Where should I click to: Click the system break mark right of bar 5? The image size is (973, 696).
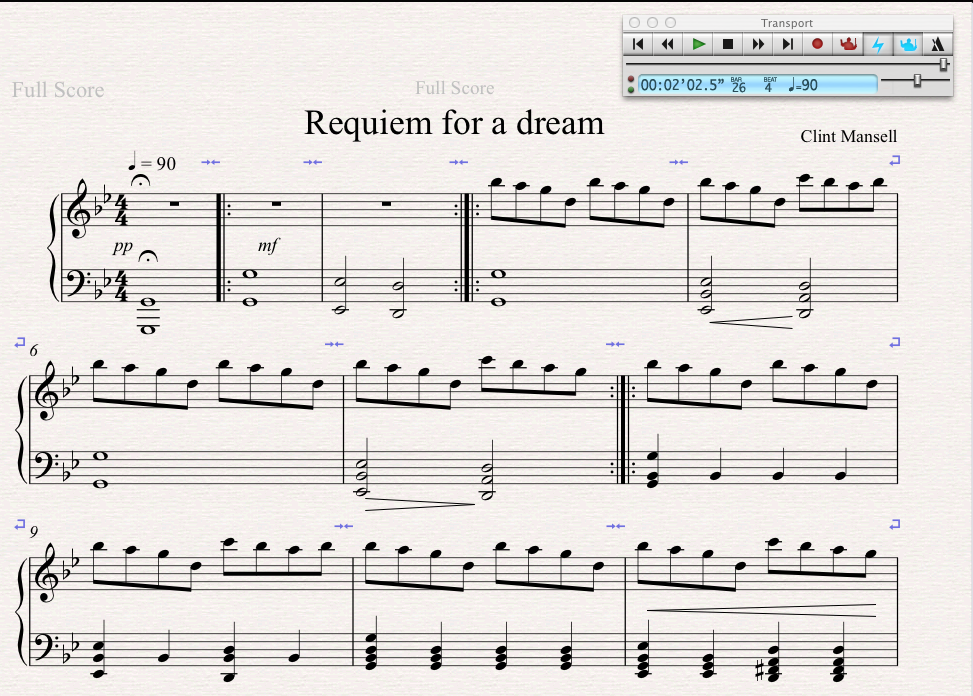[894, 161]
